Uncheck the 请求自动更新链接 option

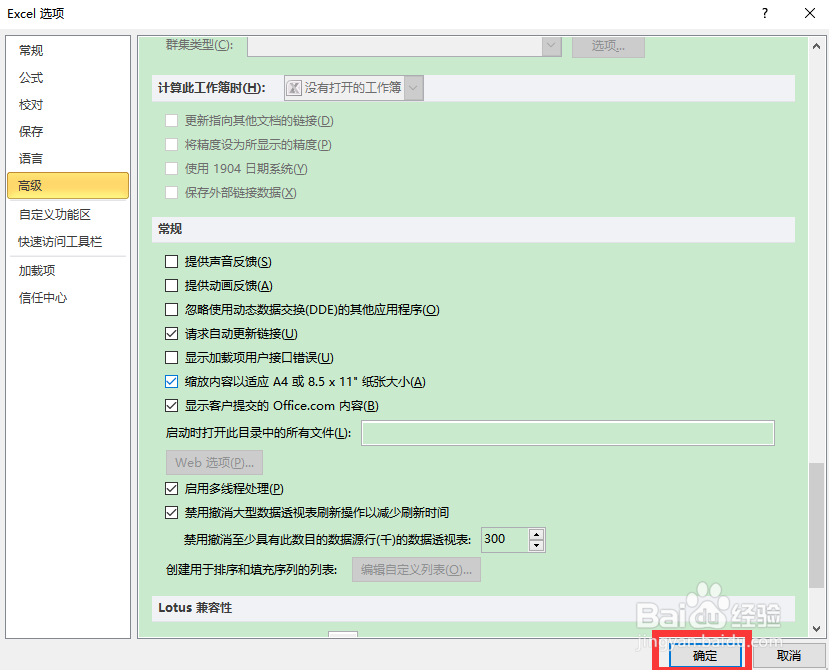point(171,333)
